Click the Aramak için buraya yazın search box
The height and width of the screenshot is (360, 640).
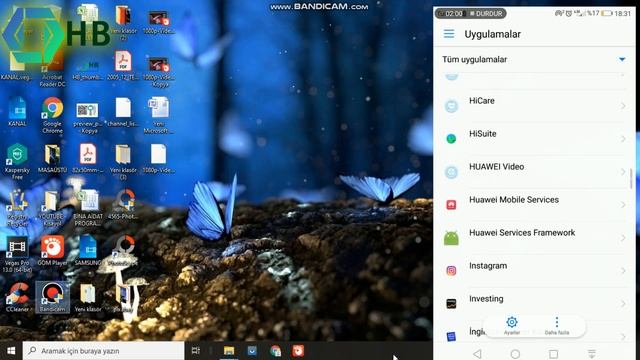104,351
